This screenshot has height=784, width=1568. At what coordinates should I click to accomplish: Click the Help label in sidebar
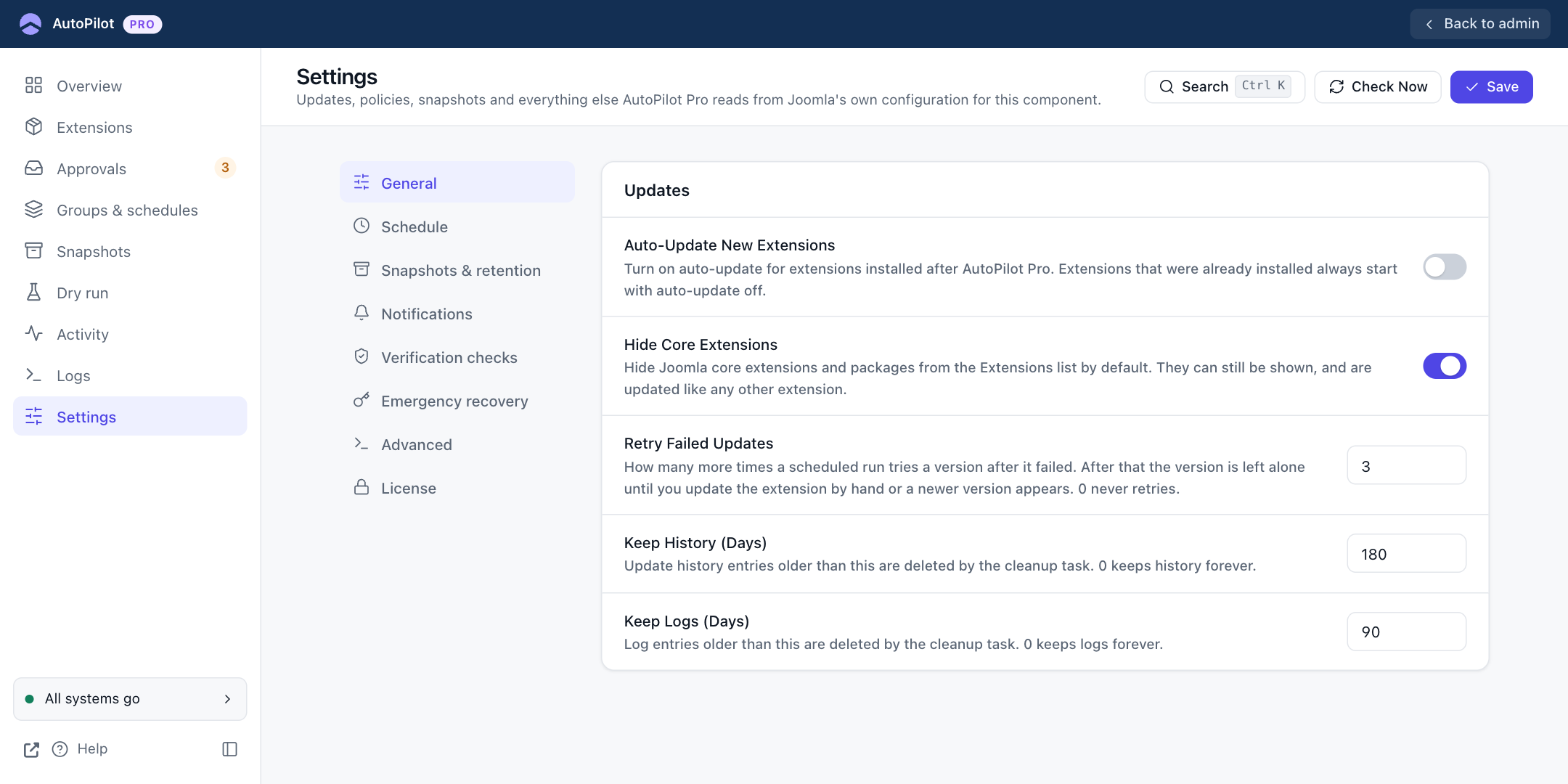[x=92, y=748]
